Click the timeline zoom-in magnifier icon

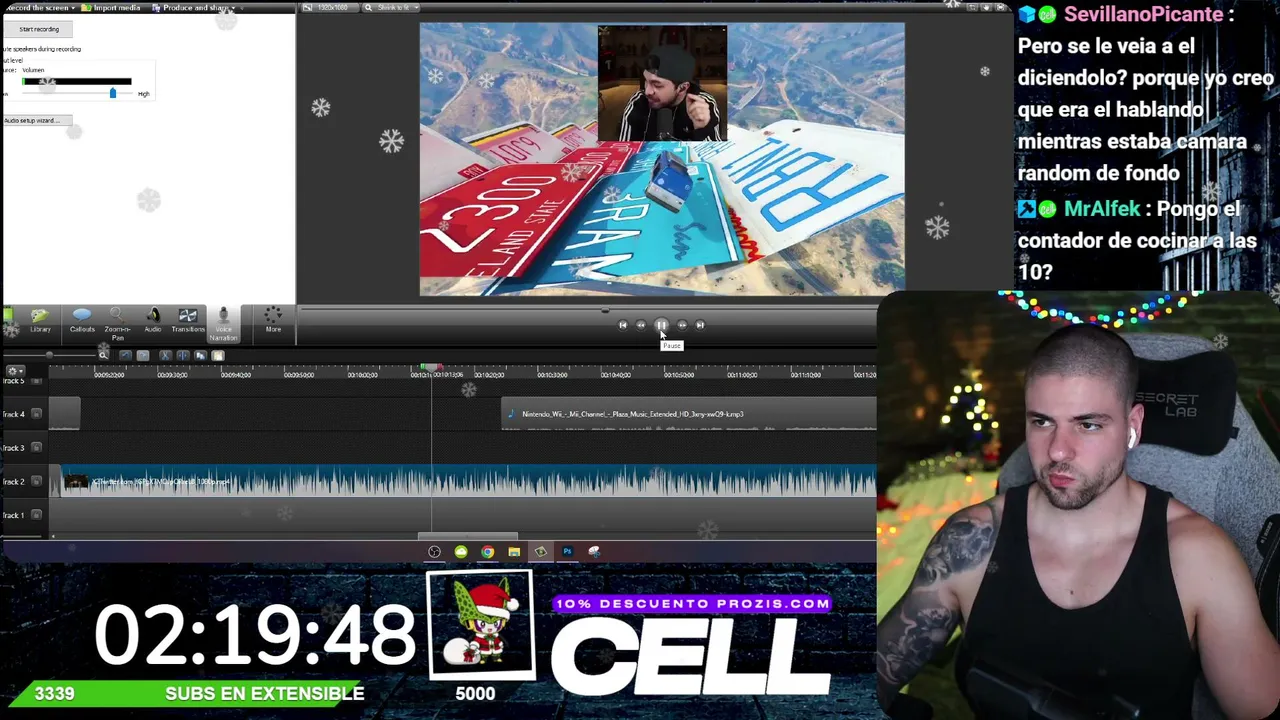point(103,355)
